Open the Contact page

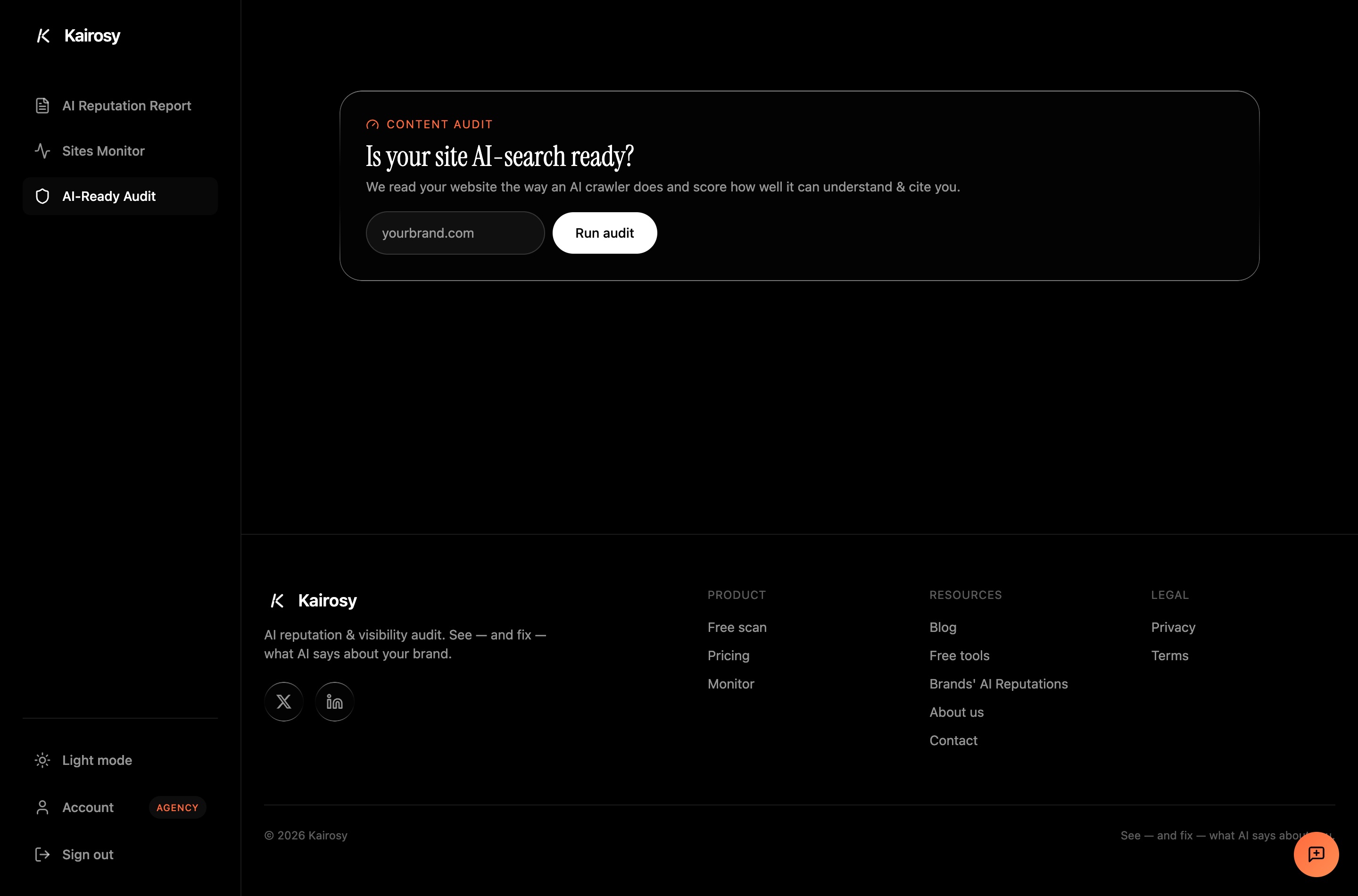[953, 740]
